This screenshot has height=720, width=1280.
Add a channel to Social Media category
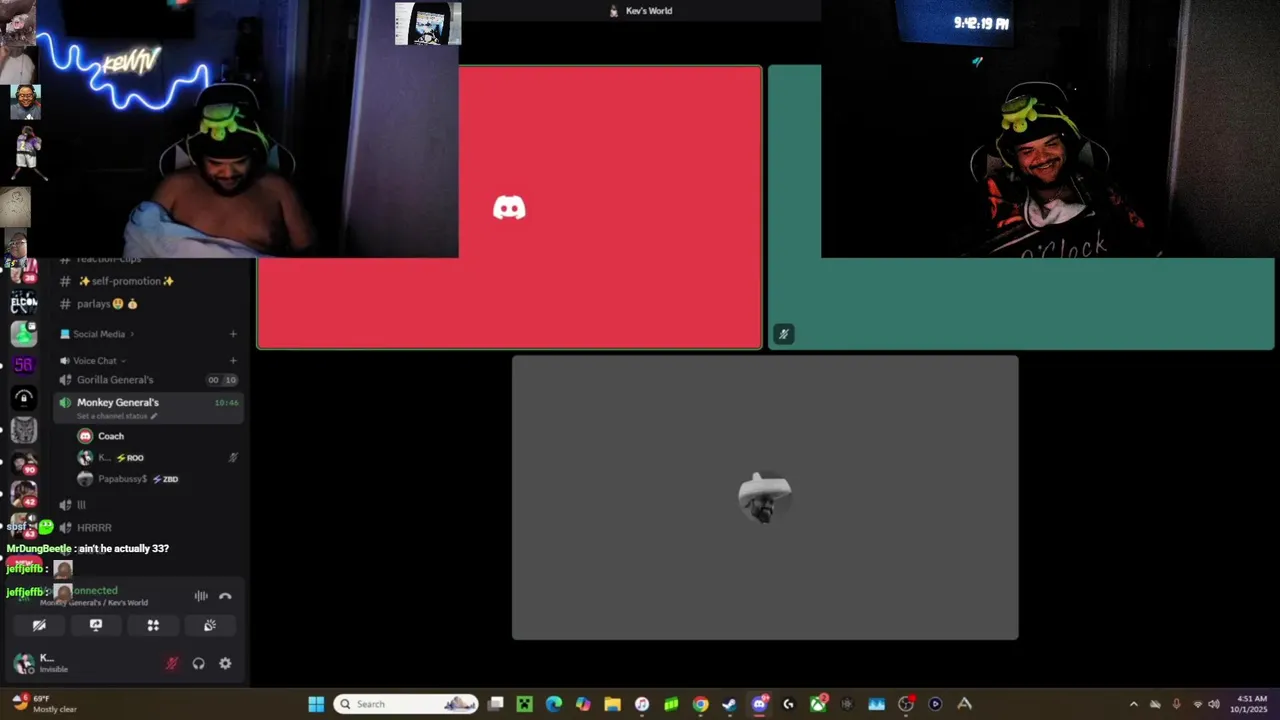pyautogui.click(x=233, y=334)
